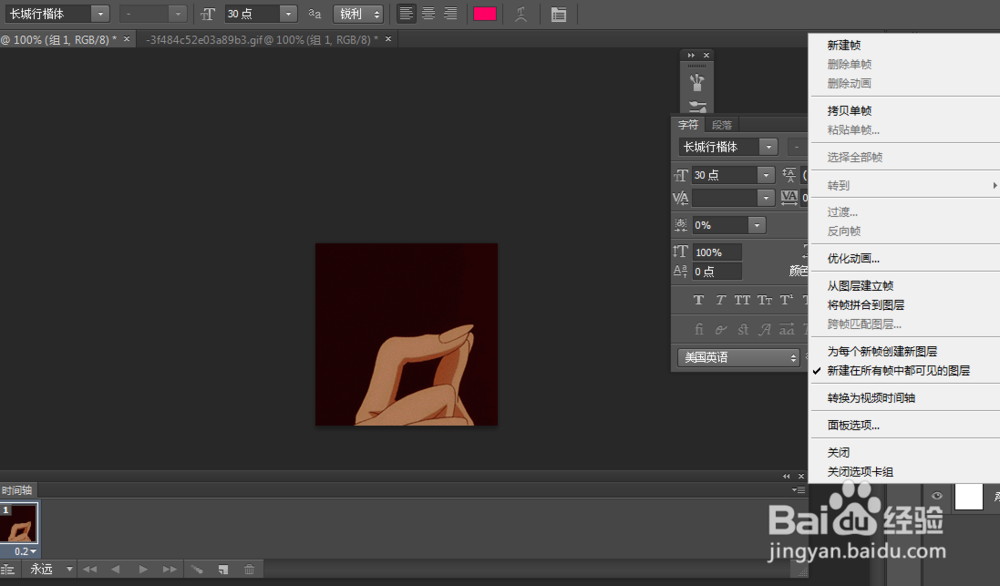
Task: Enable contextual alternates icon
Action: pos(720,329)
